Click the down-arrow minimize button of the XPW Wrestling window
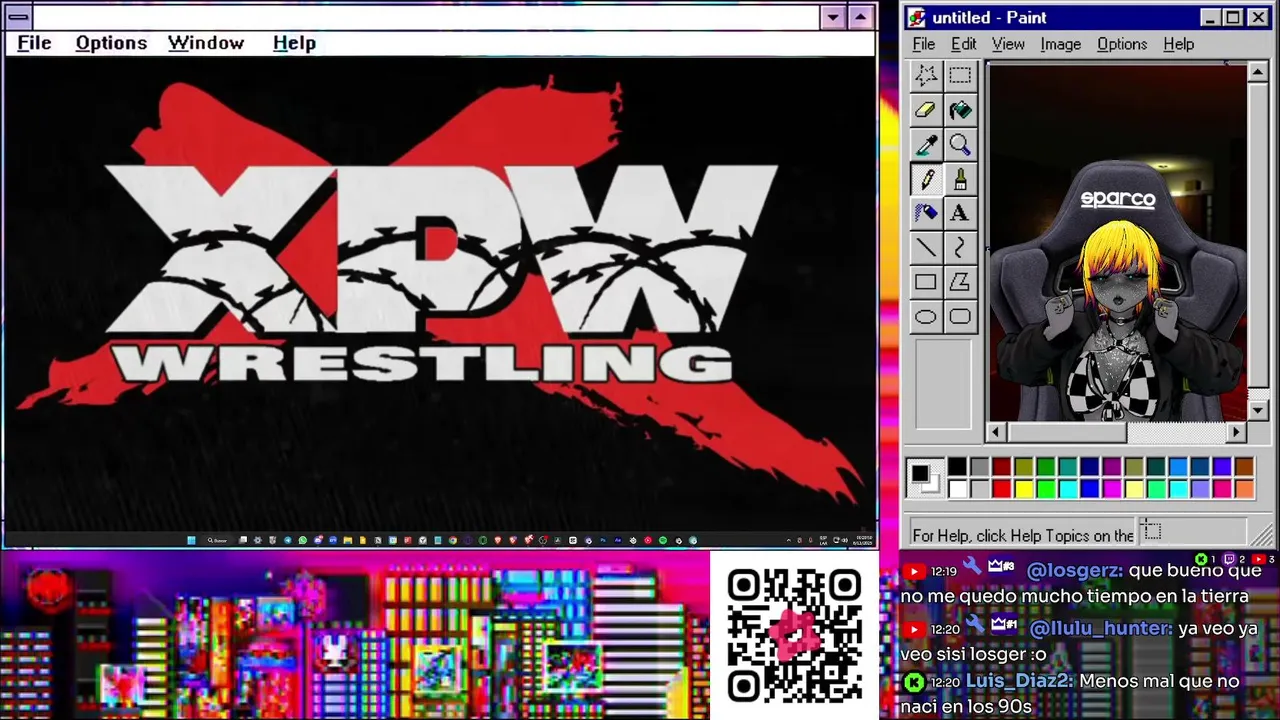 [x=833, y=17]
